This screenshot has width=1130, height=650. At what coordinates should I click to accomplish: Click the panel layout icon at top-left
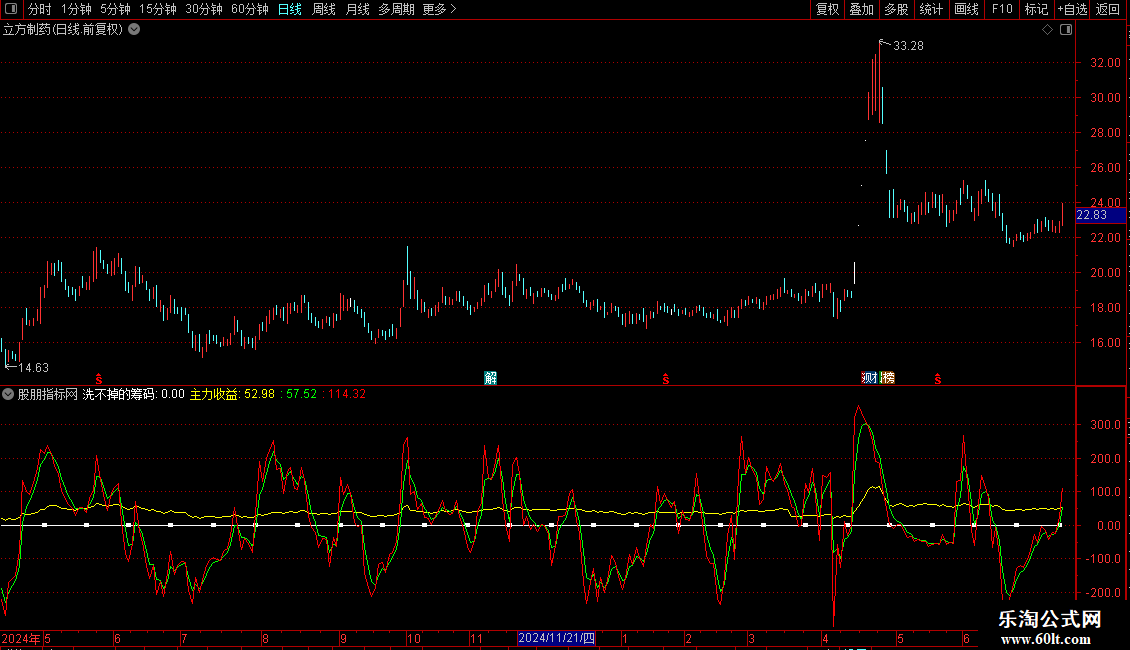[11, 9]
